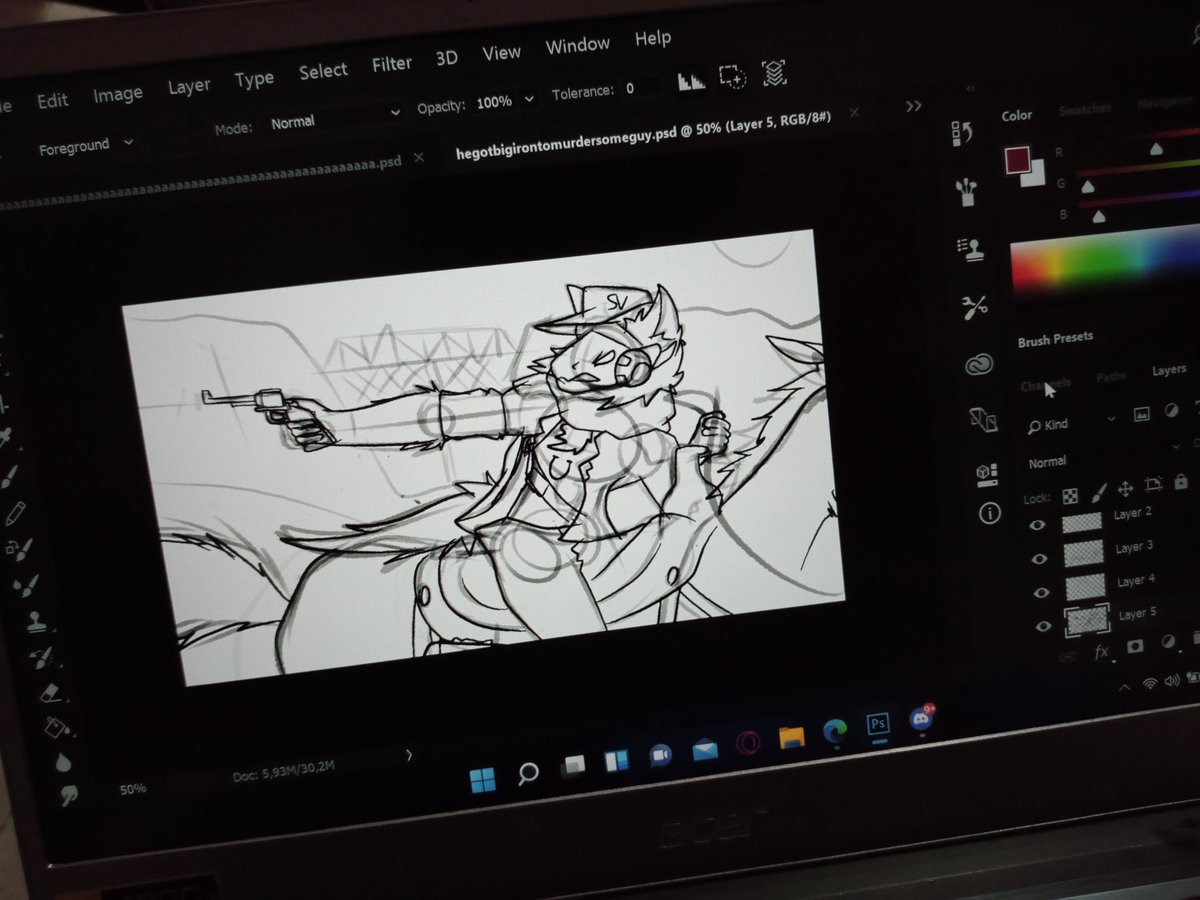1200x900 pixels.
Task: Switch to the Channels tab
Action: point(1046,384)
